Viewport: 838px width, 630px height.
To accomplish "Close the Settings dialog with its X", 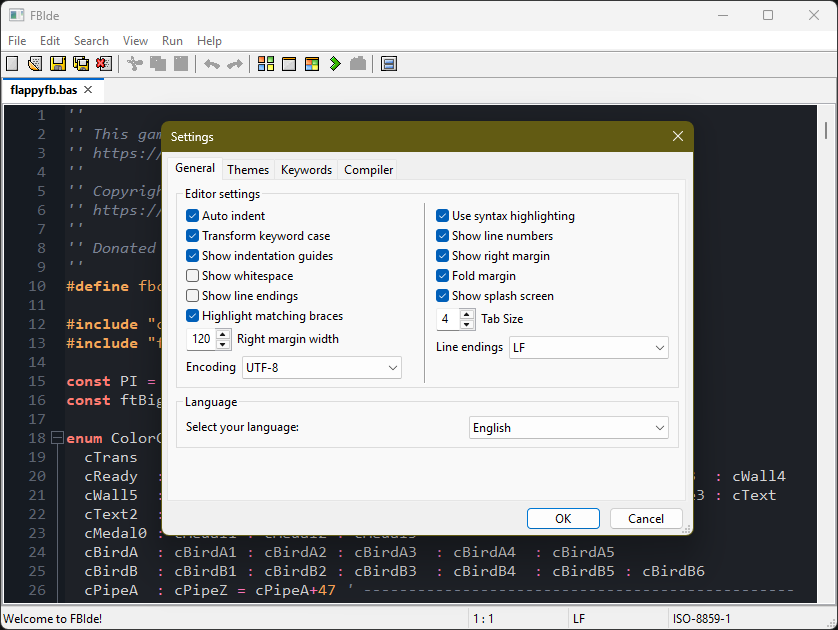I will tap(678, 136).
